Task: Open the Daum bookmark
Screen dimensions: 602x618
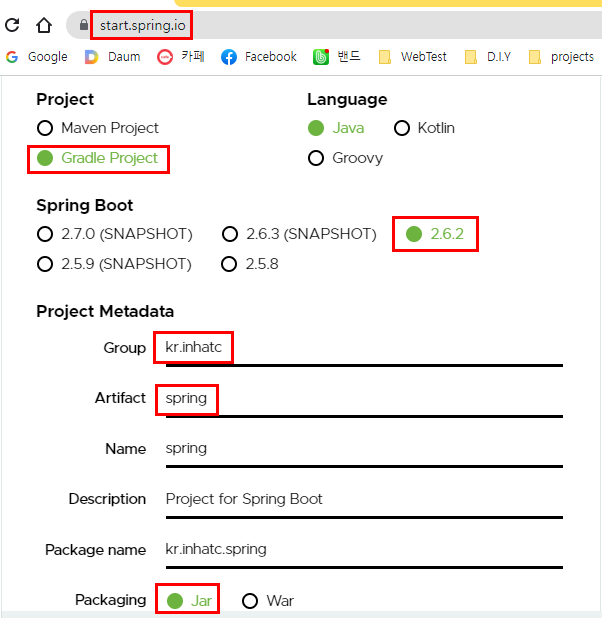Action: tap(112, 57)
